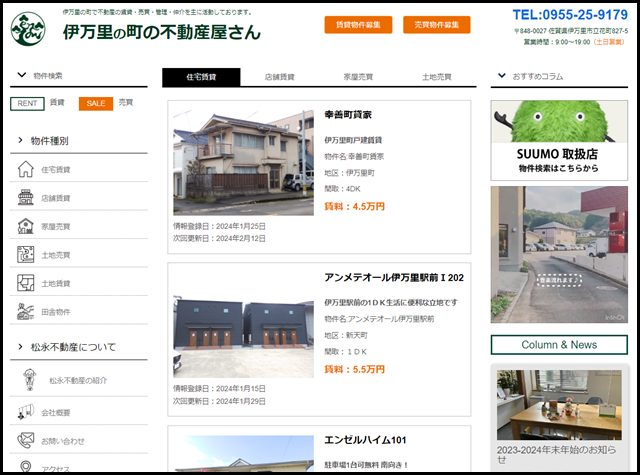
Task: Click the お問い合わせ envelope icon
Action: (x=25, y=441)
